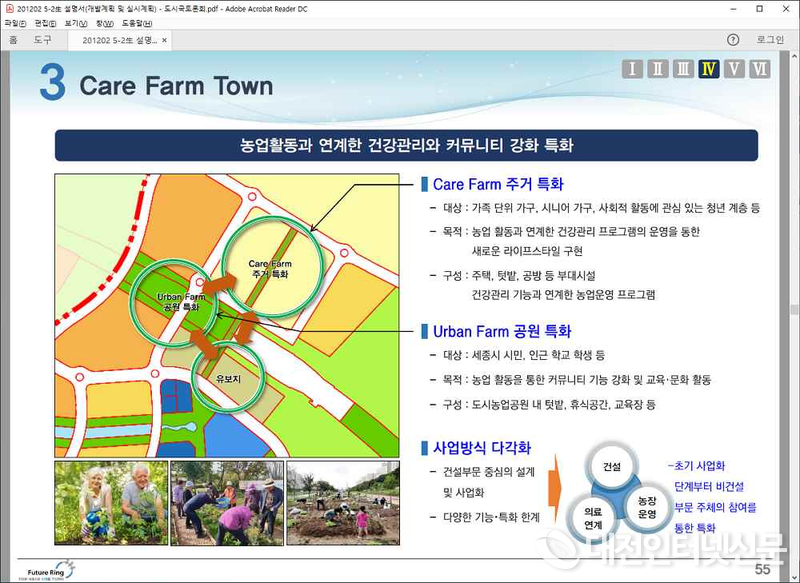The image size is (800, 583).
Task: Select Roman numeral VI section icon
Action: coord(759,69)
